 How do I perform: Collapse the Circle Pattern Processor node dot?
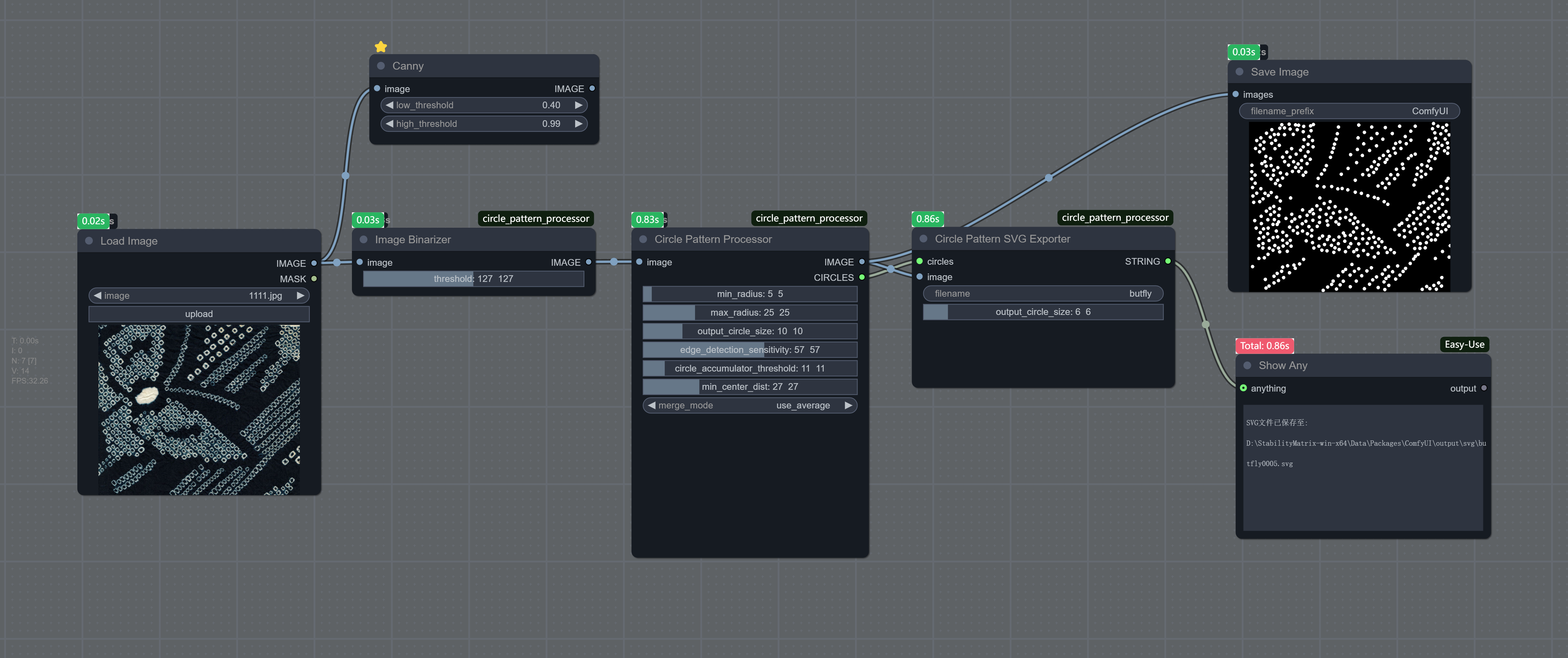tap(643, 239)
